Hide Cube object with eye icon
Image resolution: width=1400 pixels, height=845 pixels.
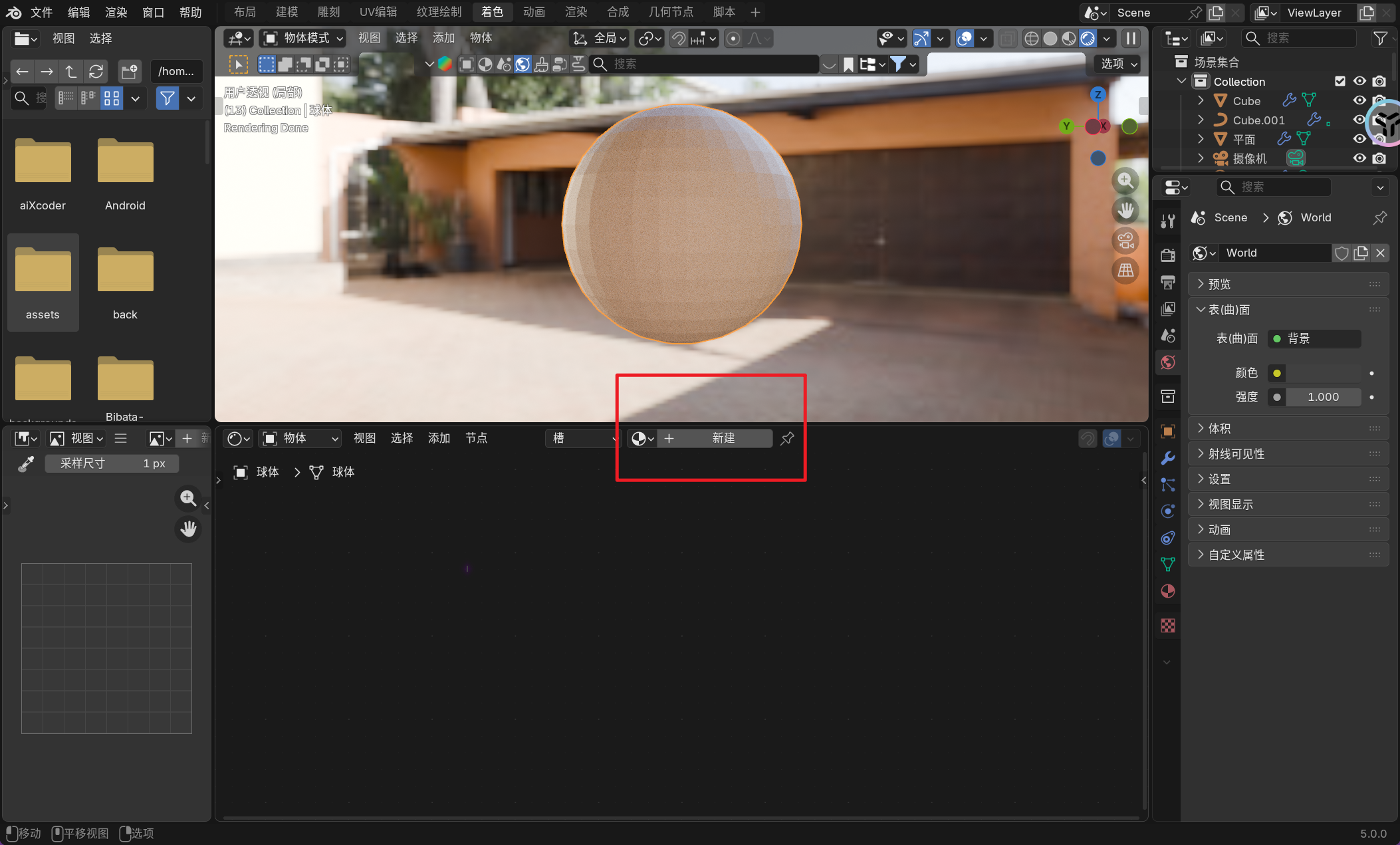tap(1359, 101)
